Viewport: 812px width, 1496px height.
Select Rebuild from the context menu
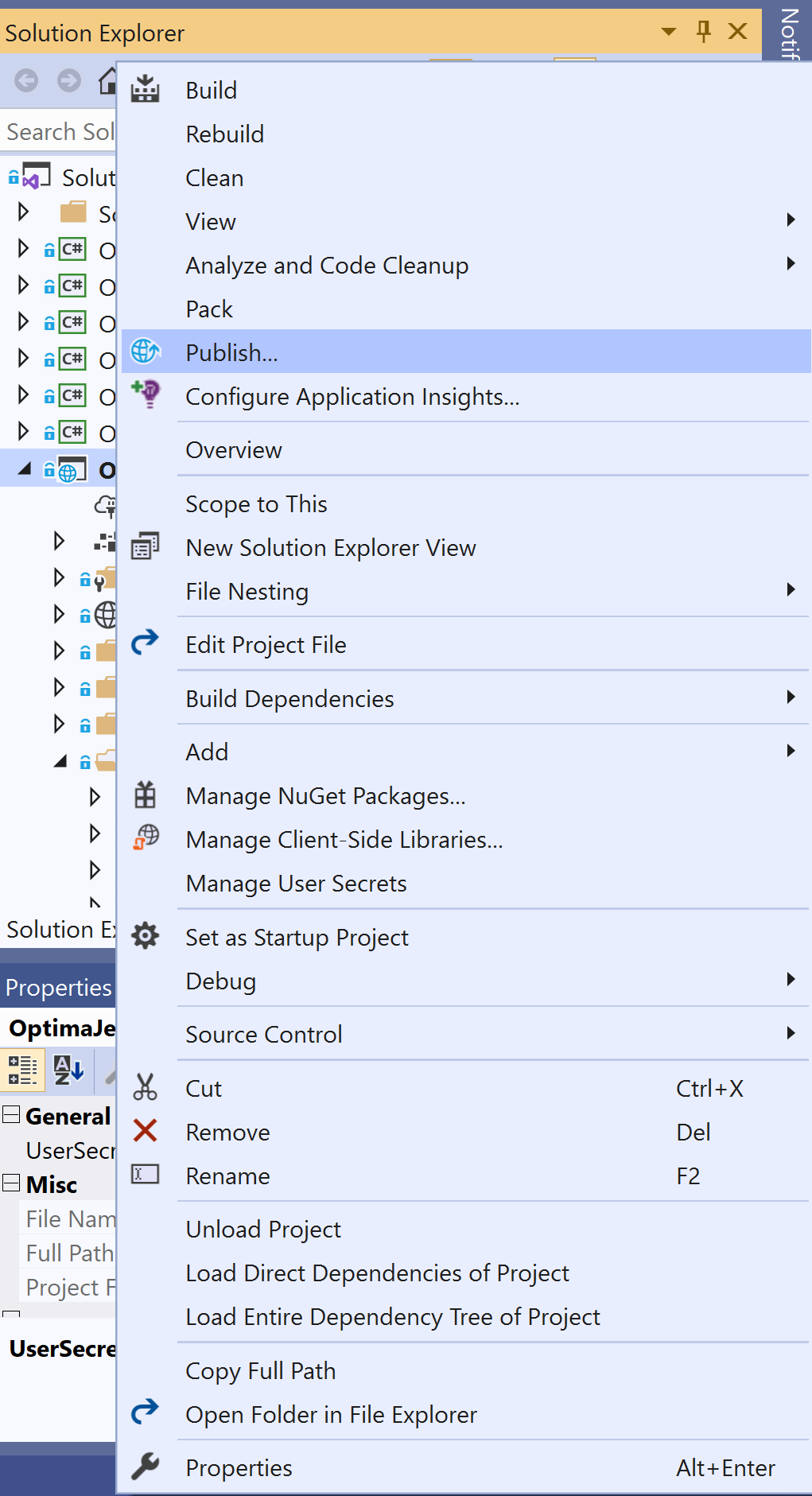tap(466, 134)
